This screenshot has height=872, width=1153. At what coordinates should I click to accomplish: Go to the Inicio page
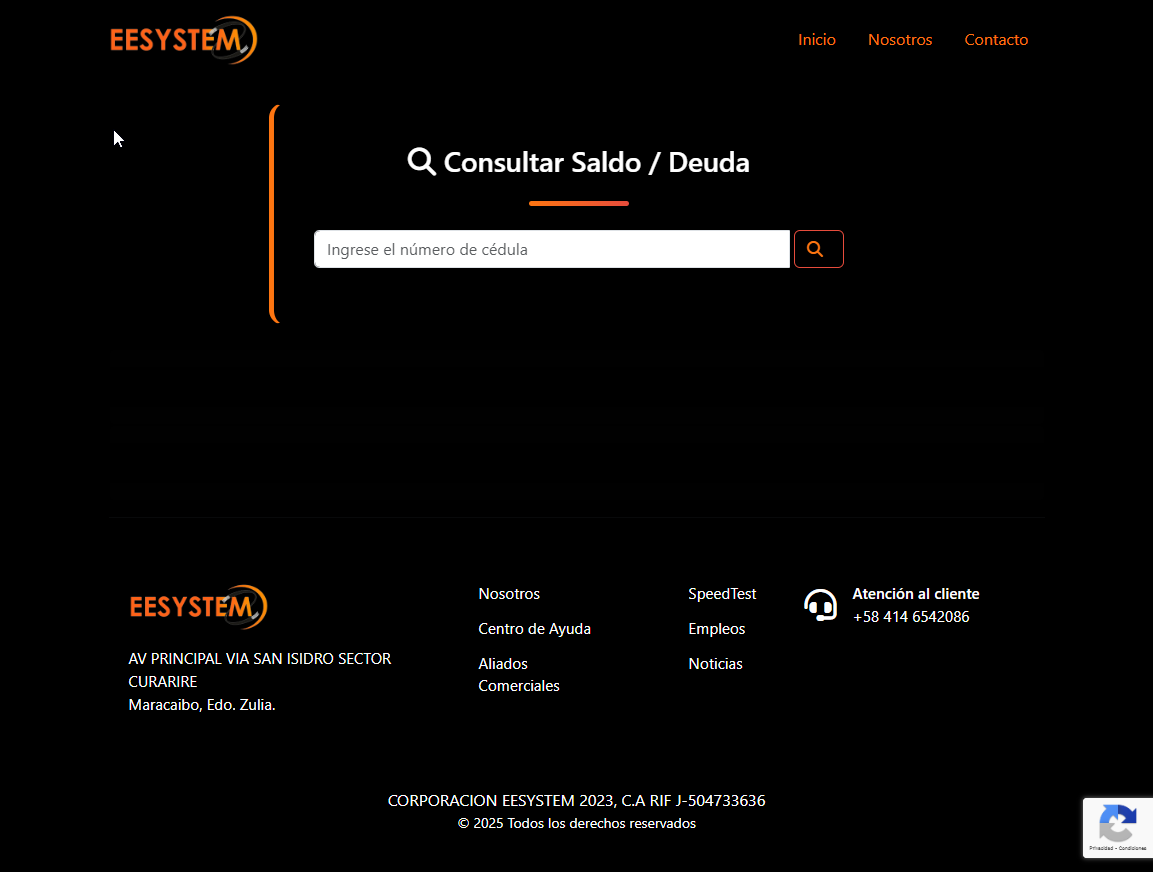816,40
